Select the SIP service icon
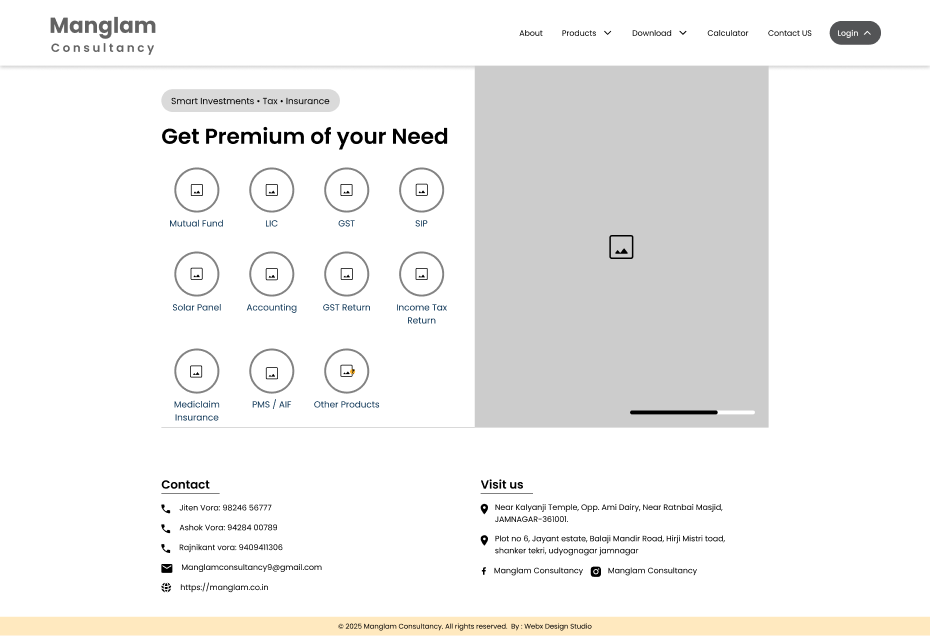Image resolution: width=930 pixels, height=636 pixels. click(421, 190)
